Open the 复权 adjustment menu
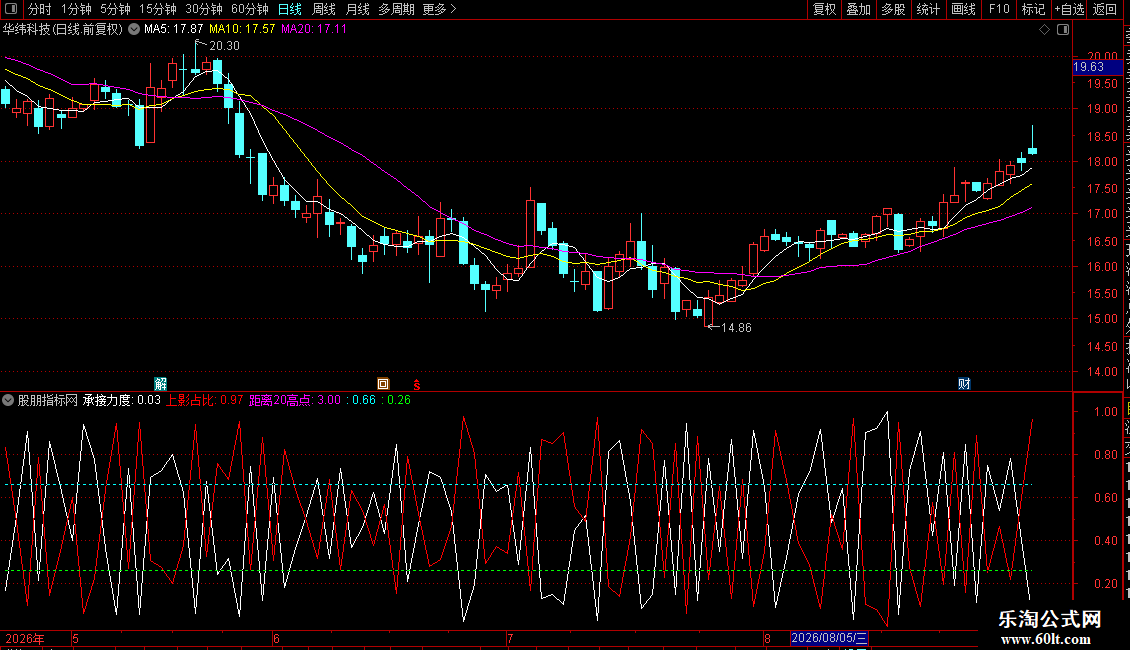This screenshot has height=650, width=1130. tap(824, 9)
